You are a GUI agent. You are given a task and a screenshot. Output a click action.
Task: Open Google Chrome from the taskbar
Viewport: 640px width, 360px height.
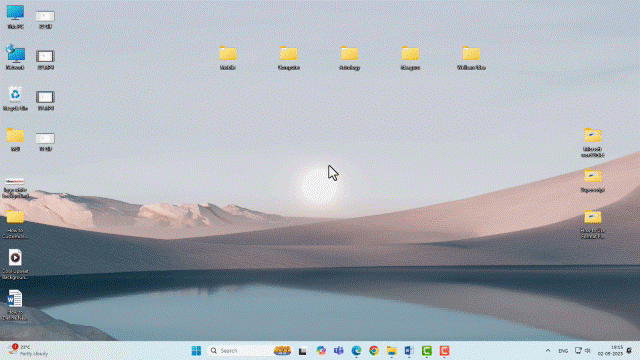[374, 351]
